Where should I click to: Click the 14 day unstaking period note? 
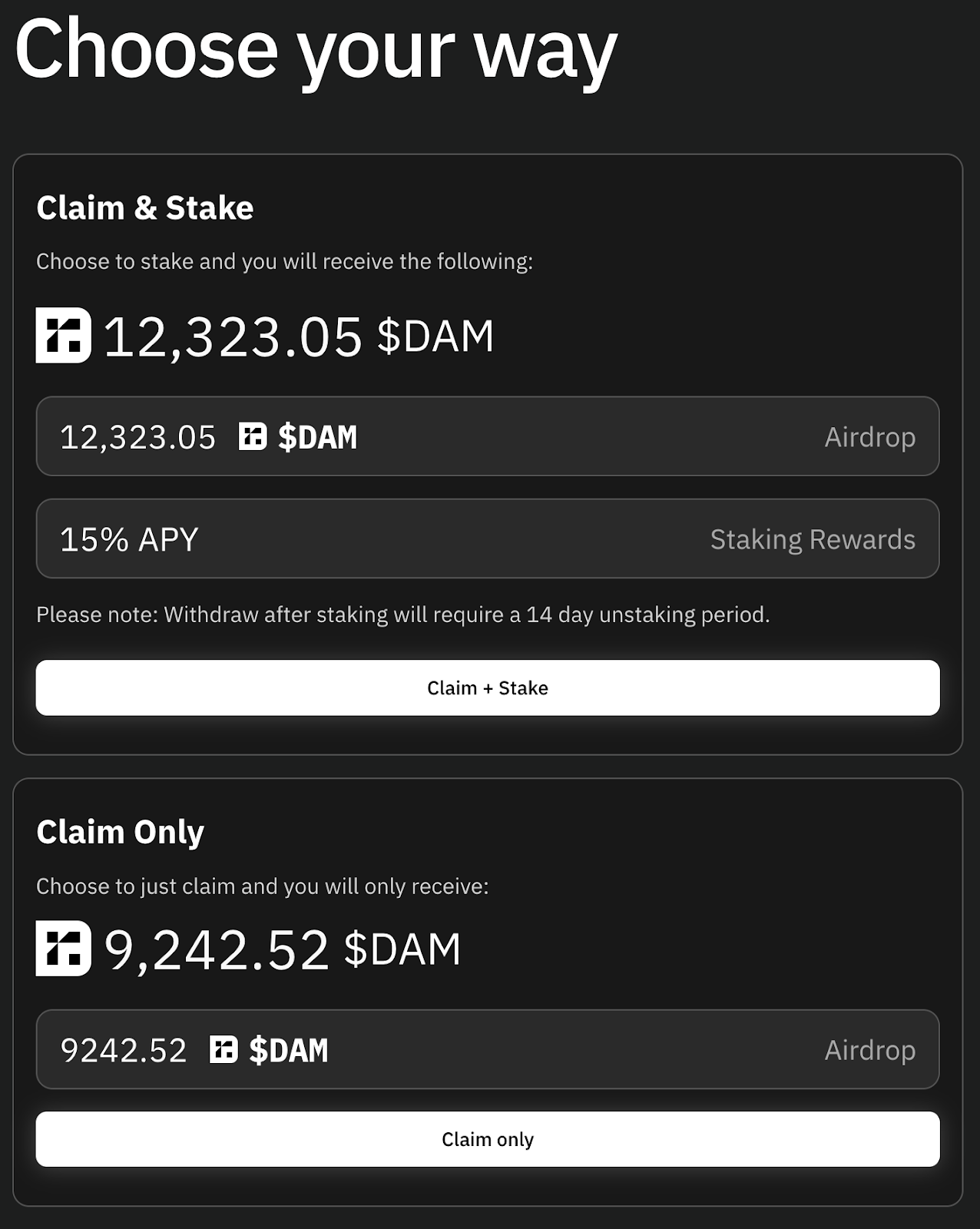402,614
